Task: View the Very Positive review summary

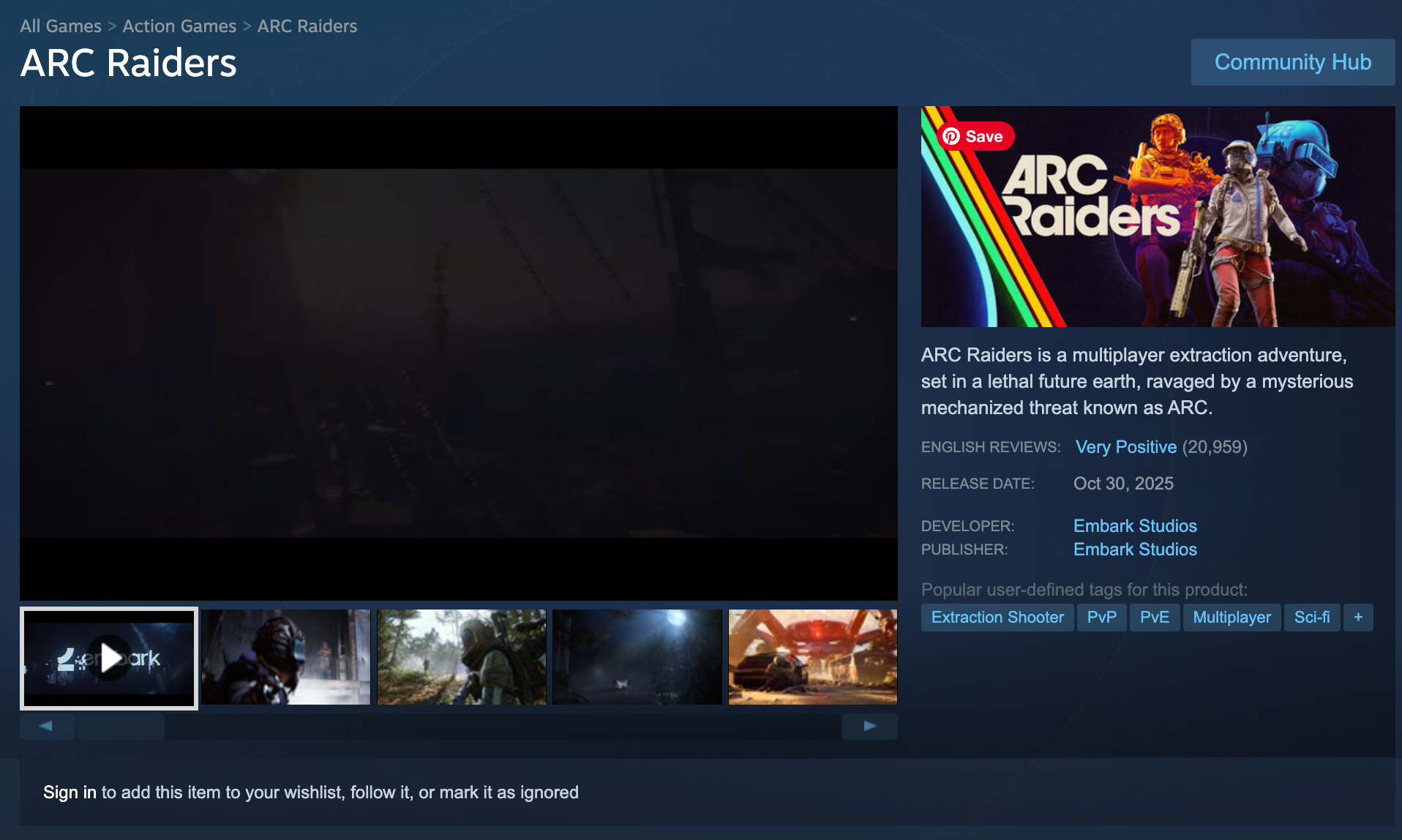Action: point(1125,446)
